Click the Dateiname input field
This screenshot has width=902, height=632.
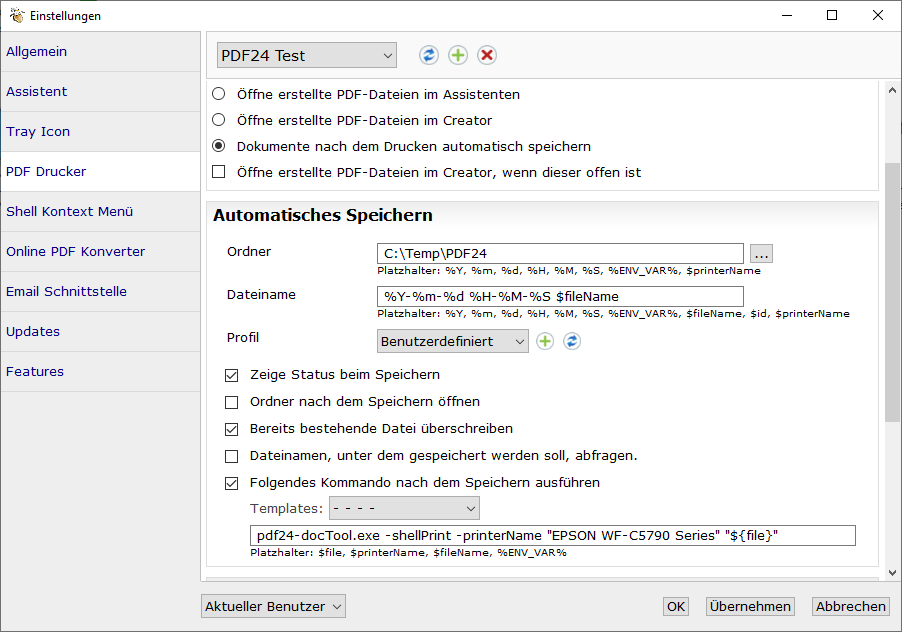[x=560, y=297]
